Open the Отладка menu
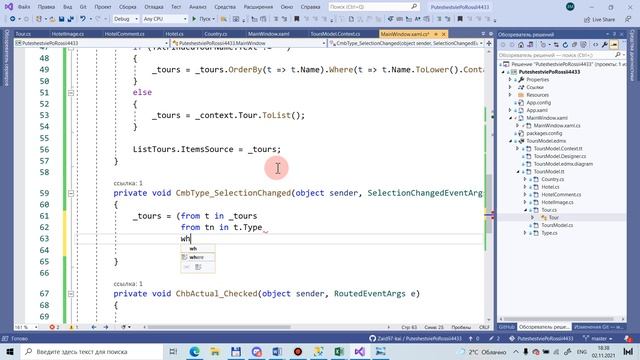Viewport: 640px width, 360px height. pyautogui.click(x=153, y=7)
